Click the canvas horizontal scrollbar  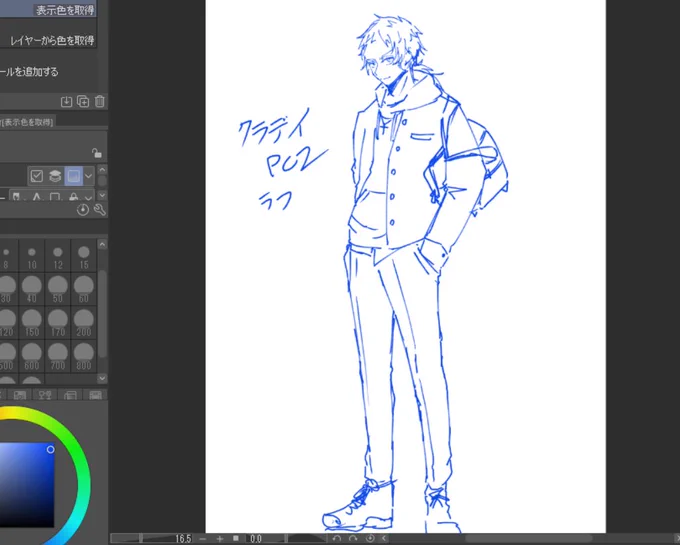point(529,538)
